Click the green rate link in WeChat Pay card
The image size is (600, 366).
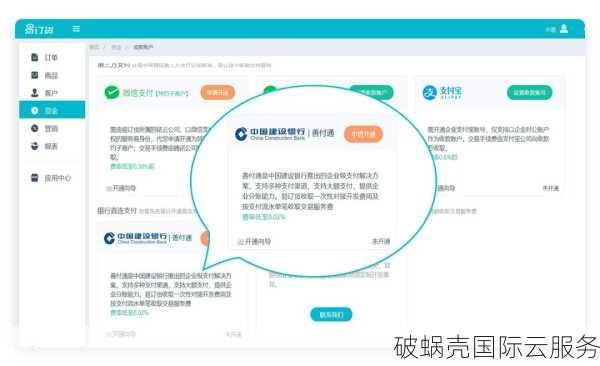(x=132, y=166)
